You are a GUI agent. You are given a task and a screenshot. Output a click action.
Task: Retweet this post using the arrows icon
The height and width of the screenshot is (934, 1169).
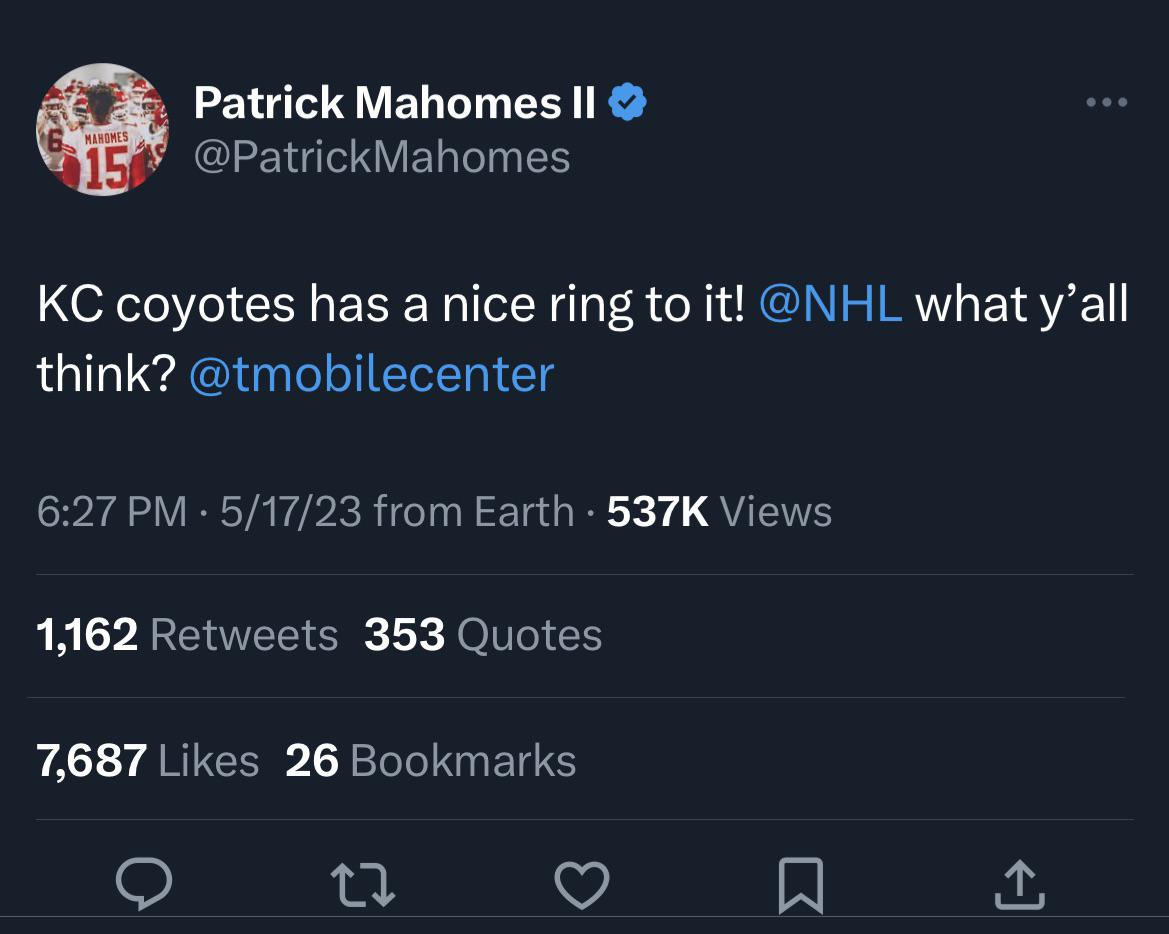click(x=364, y=884)
